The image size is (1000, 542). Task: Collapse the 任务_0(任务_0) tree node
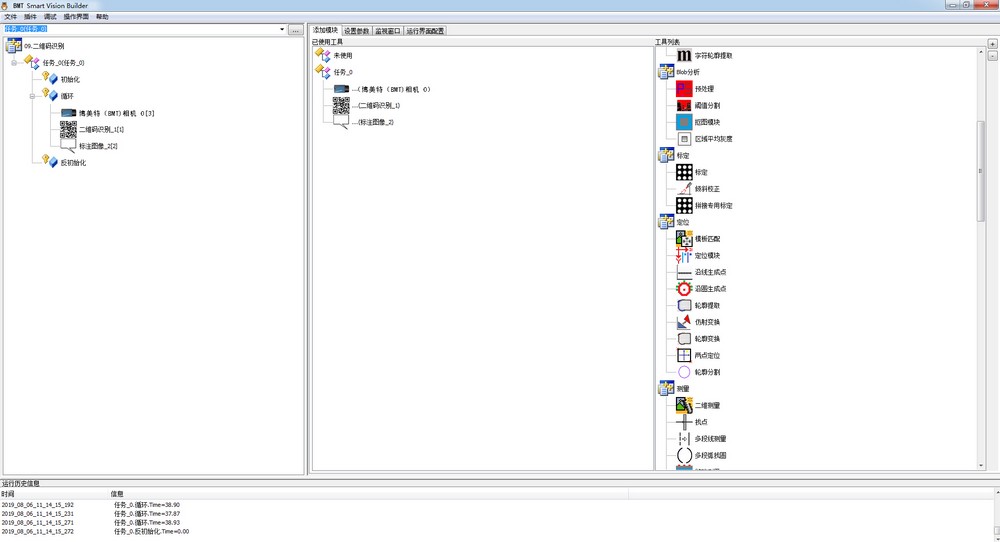14,62
